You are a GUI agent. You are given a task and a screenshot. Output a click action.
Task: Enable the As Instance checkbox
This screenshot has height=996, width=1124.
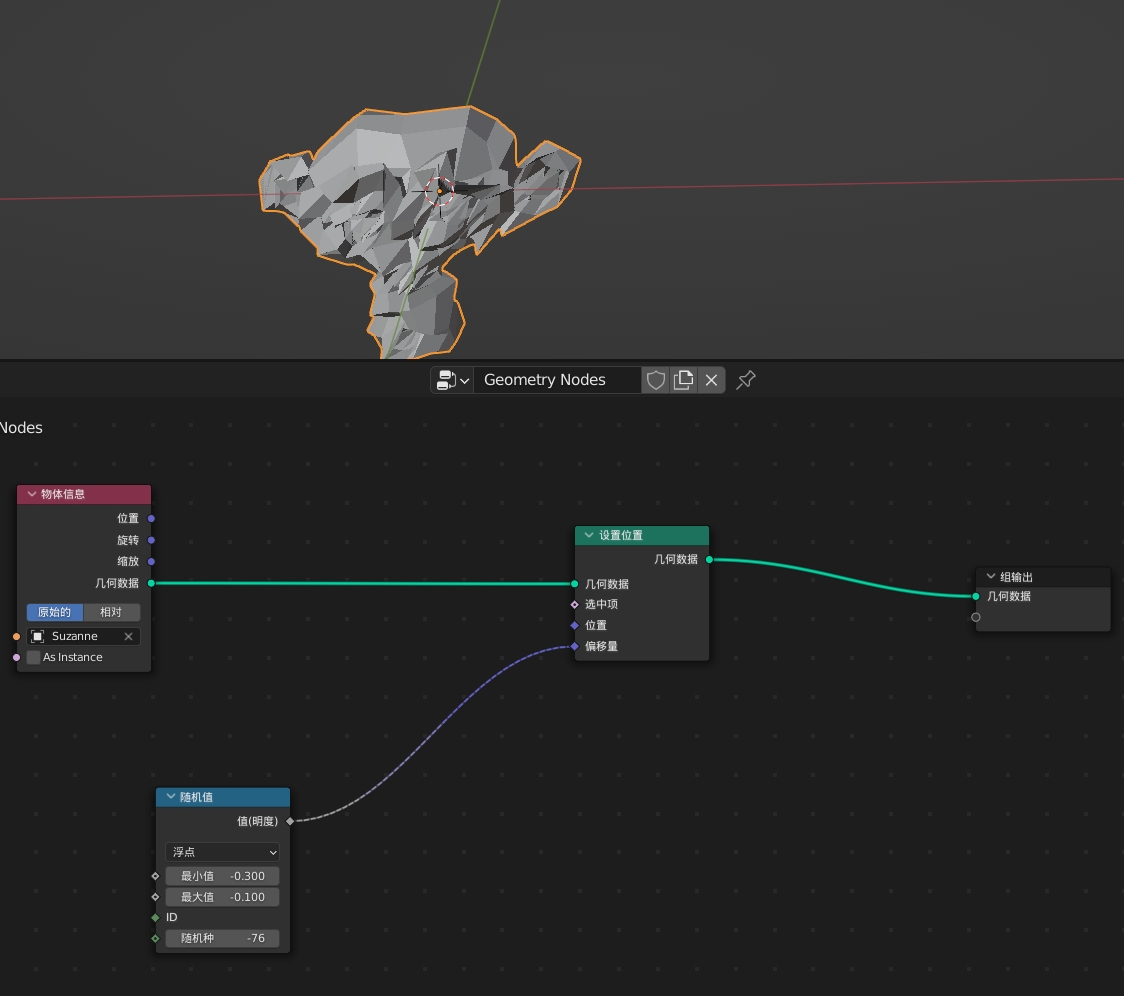(33, 658)
